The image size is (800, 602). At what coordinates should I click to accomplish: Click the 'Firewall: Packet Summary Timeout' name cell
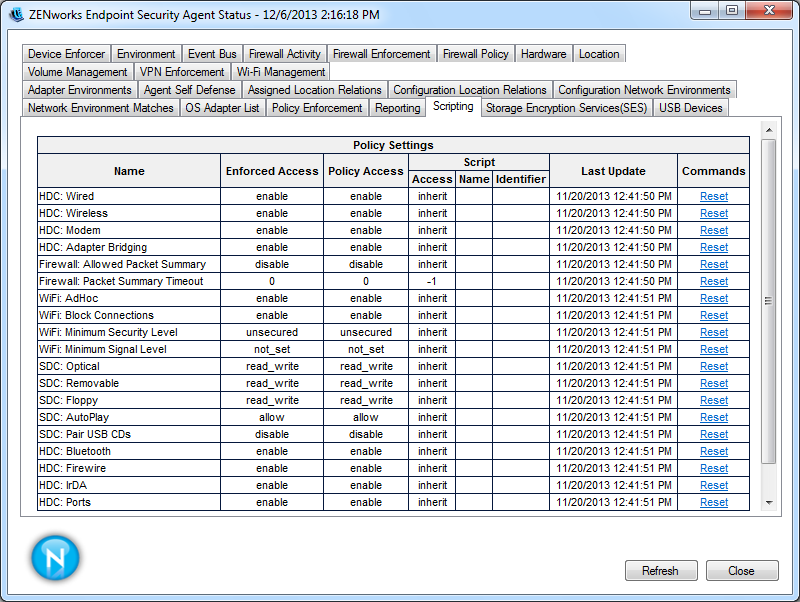pos(129,282)
